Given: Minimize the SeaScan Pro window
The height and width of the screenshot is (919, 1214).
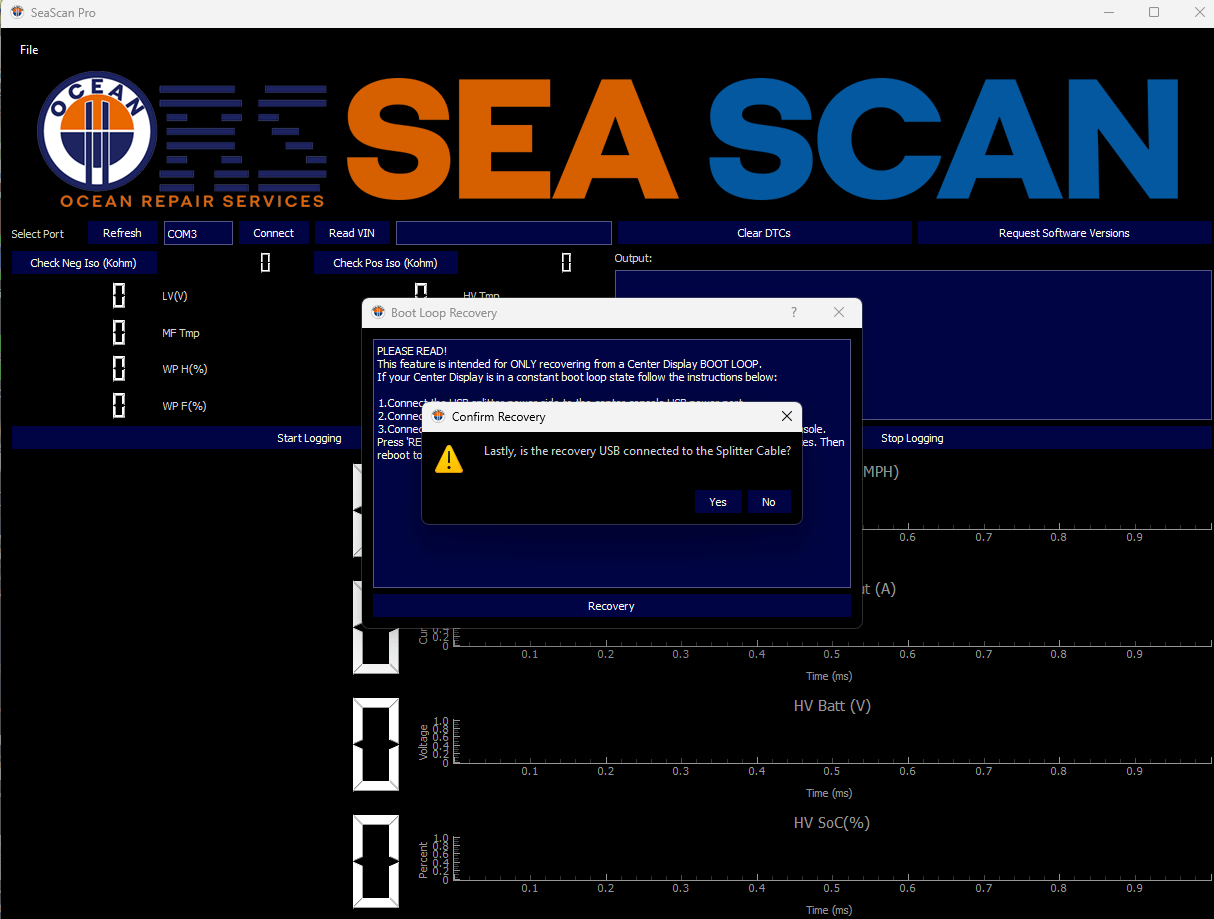Looking at the screenshot, I should (x=1108, y=12).
